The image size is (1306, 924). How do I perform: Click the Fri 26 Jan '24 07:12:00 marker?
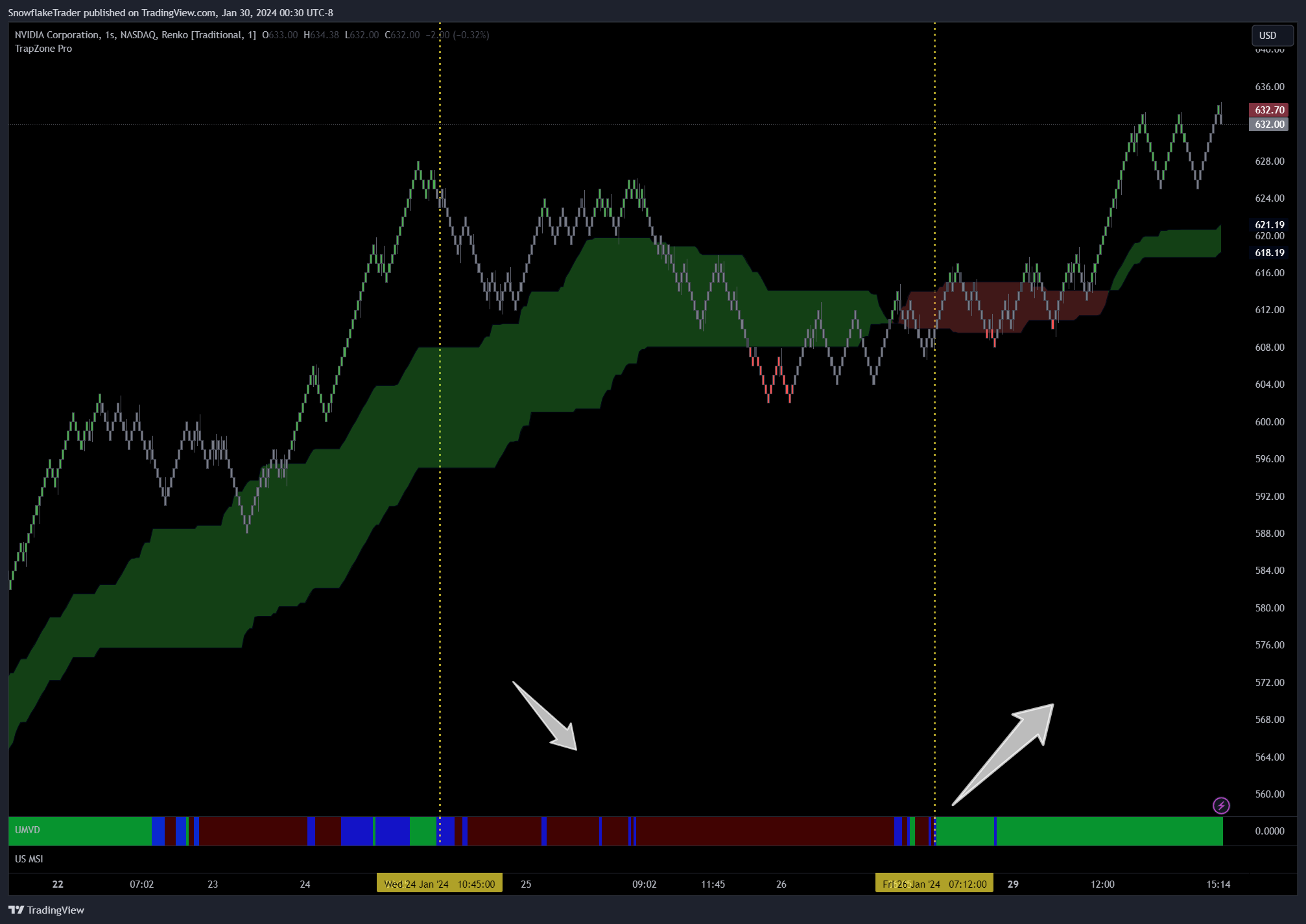pyautogui.click(x=934, y=884)
